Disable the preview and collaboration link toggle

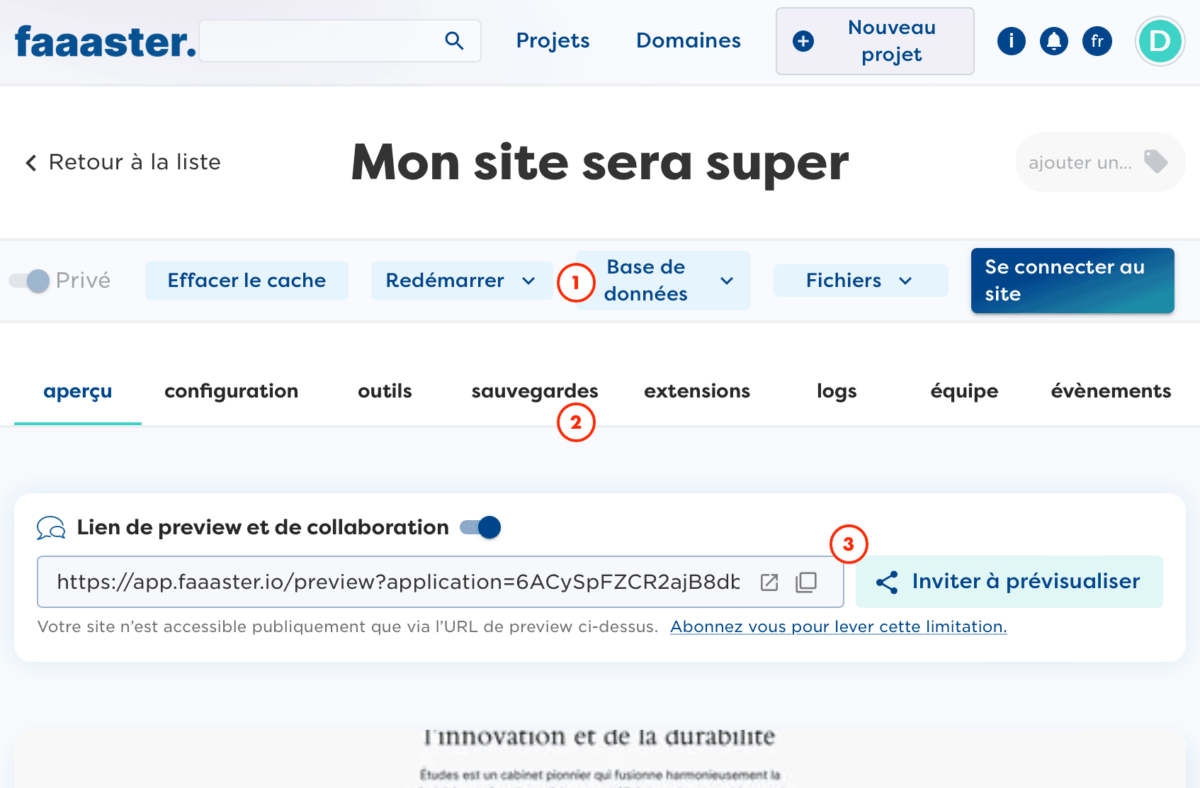coord(480,527)
